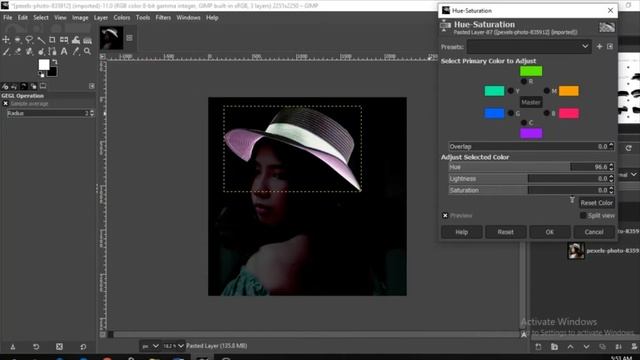640x360 pixels.
Task: Choose the R primary color radio button
Action: [x=524, y=82]
